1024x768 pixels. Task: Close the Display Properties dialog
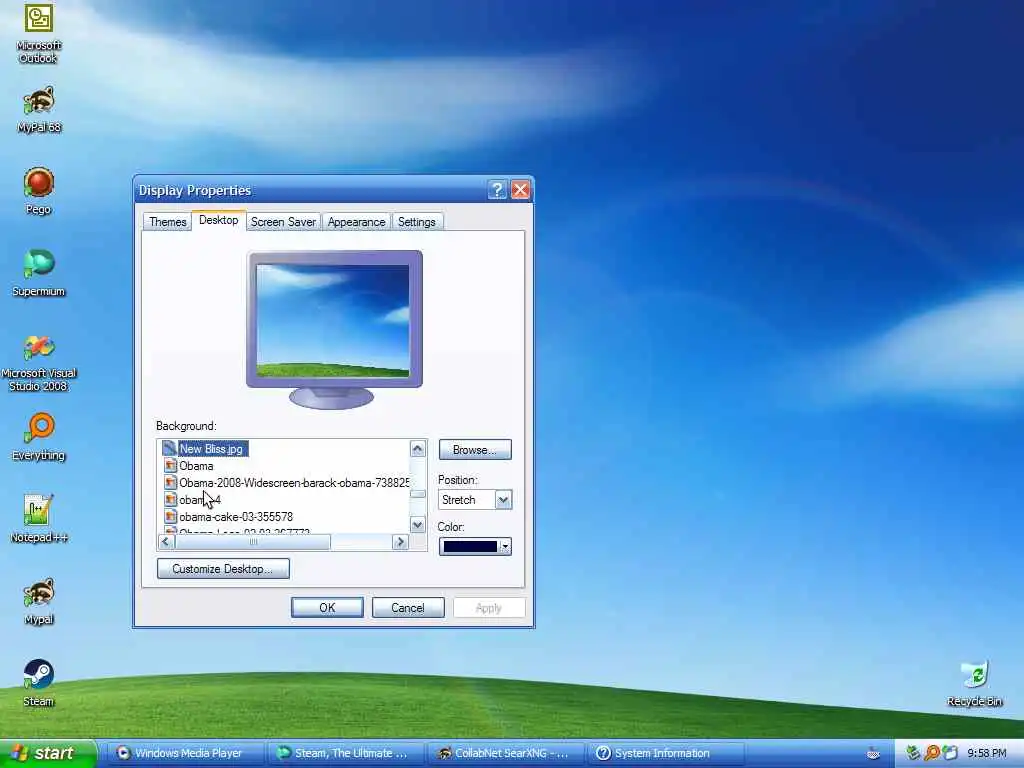click(520, 190)
